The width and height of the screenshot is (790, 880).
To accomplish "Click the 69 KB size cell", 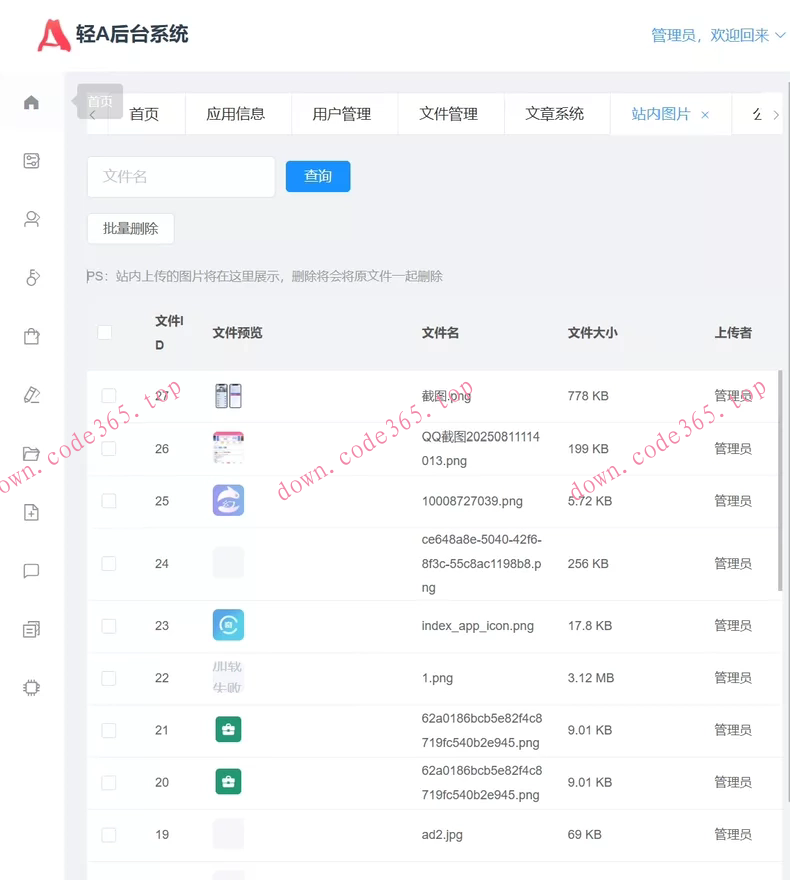I will tap(585, 835).
